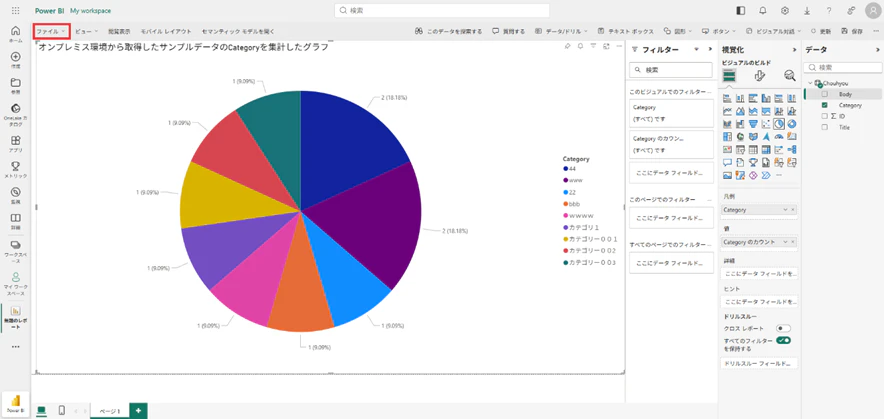884x419 pixels.
Task: Focus the データ pane search box
Action: pyautogui.click(x=843, y=67)
